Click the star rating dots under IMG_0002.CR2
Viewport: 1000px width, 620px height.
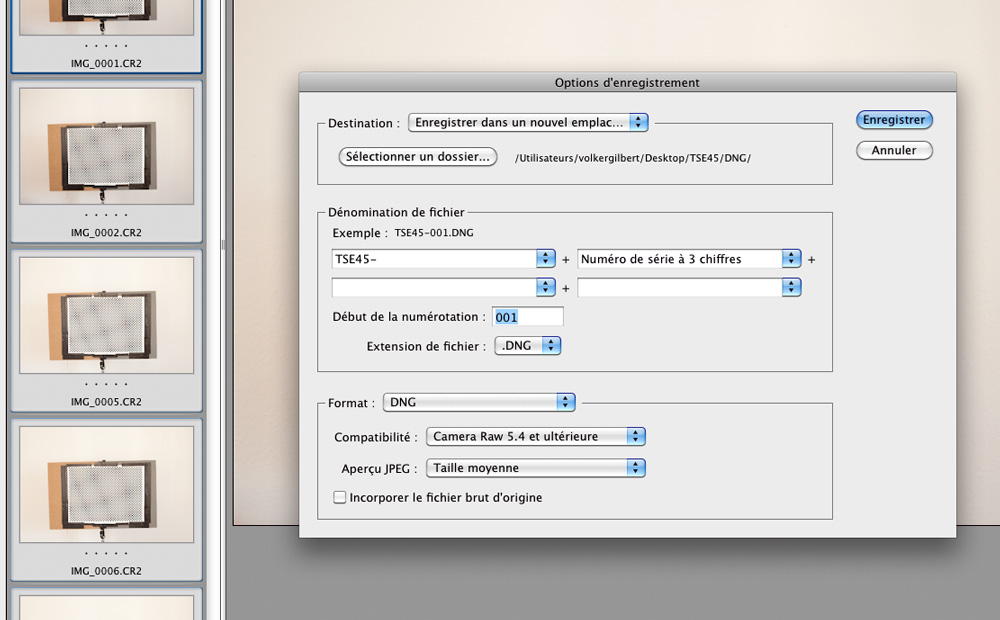coord(107,215)
